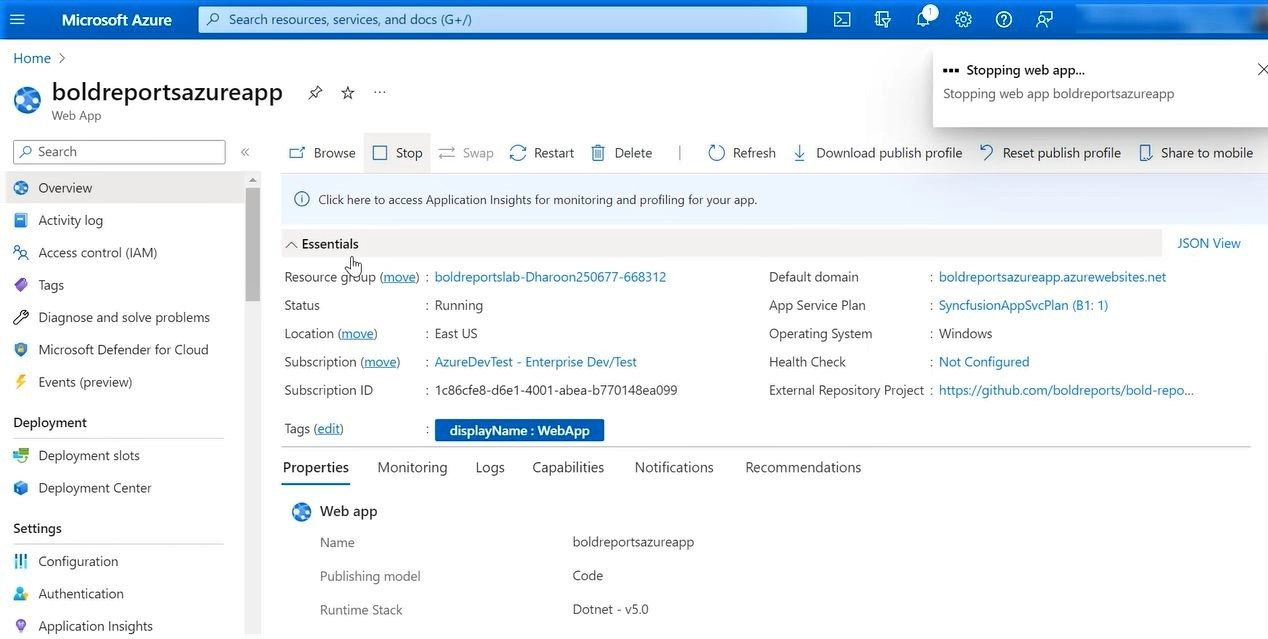Viewport: 1268px width, 639px height.
Task: Open JSON View of Essentials
Action: (x=1208, y=243)
